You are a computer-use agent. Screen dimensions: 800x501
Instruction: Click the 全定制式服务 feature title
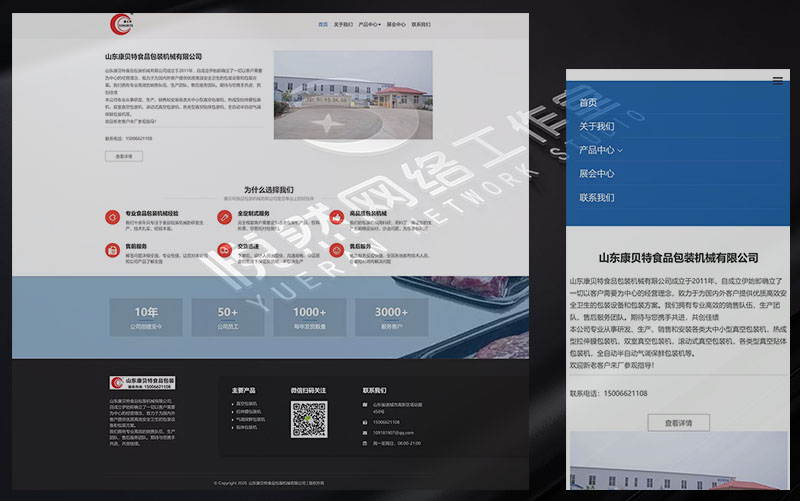[x=254, y=213]
